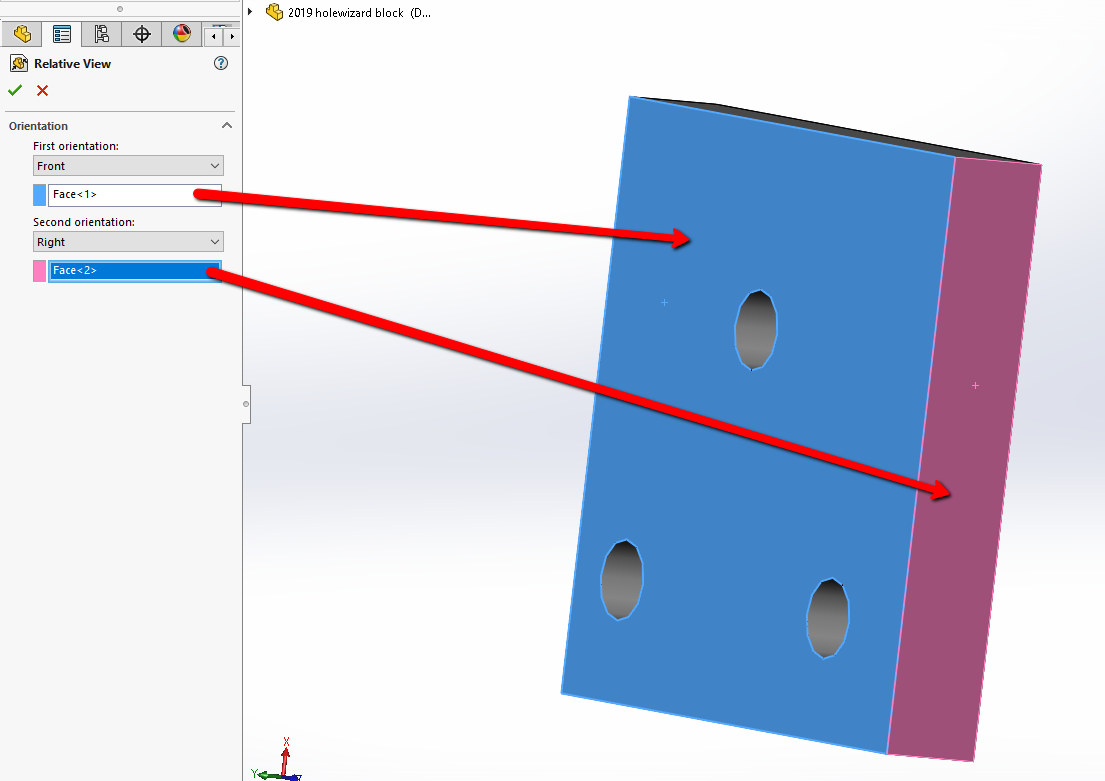1105x781 pixels.
Task: Click the panel collapse handle on the splitter
Action: 246,404
